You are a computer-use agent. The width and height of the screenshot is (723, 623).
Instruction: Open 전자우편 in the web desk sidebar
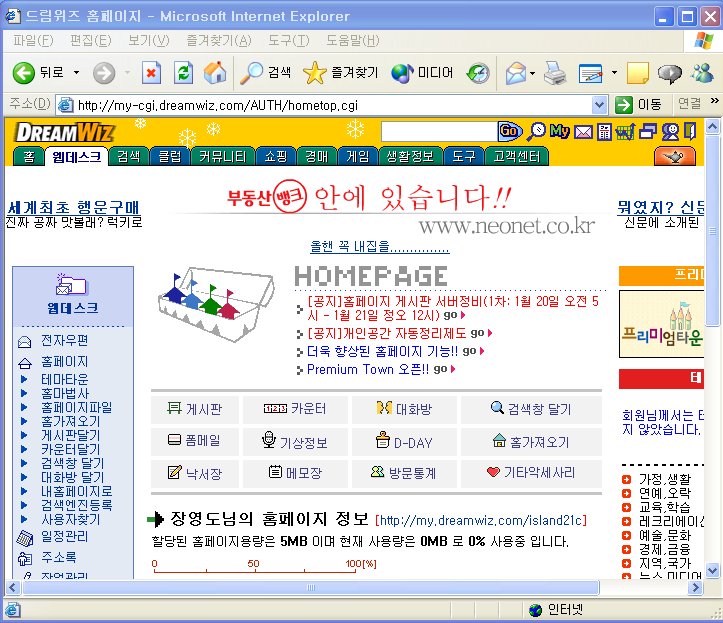tap(64, 340)
